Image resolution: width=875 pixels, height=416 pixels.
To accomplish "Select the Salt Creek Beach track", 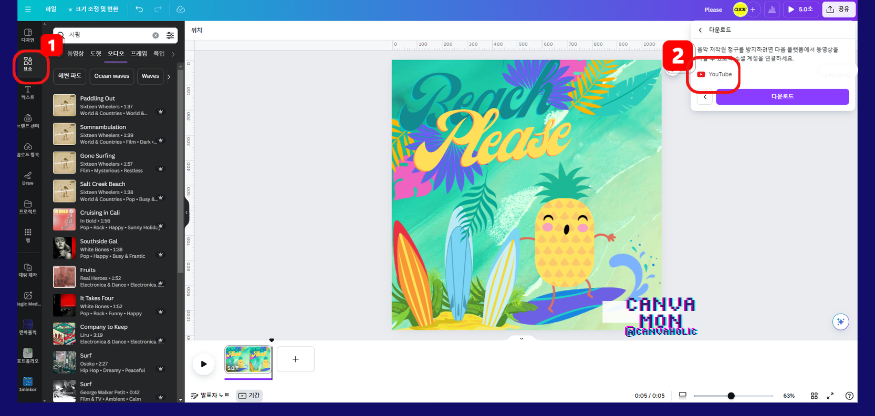I will click(x=109, y=190).
